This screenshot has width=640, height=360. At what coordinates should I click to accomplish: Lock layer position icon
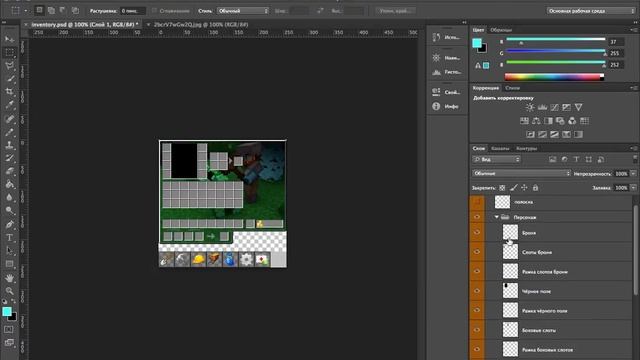coord(524,188)
